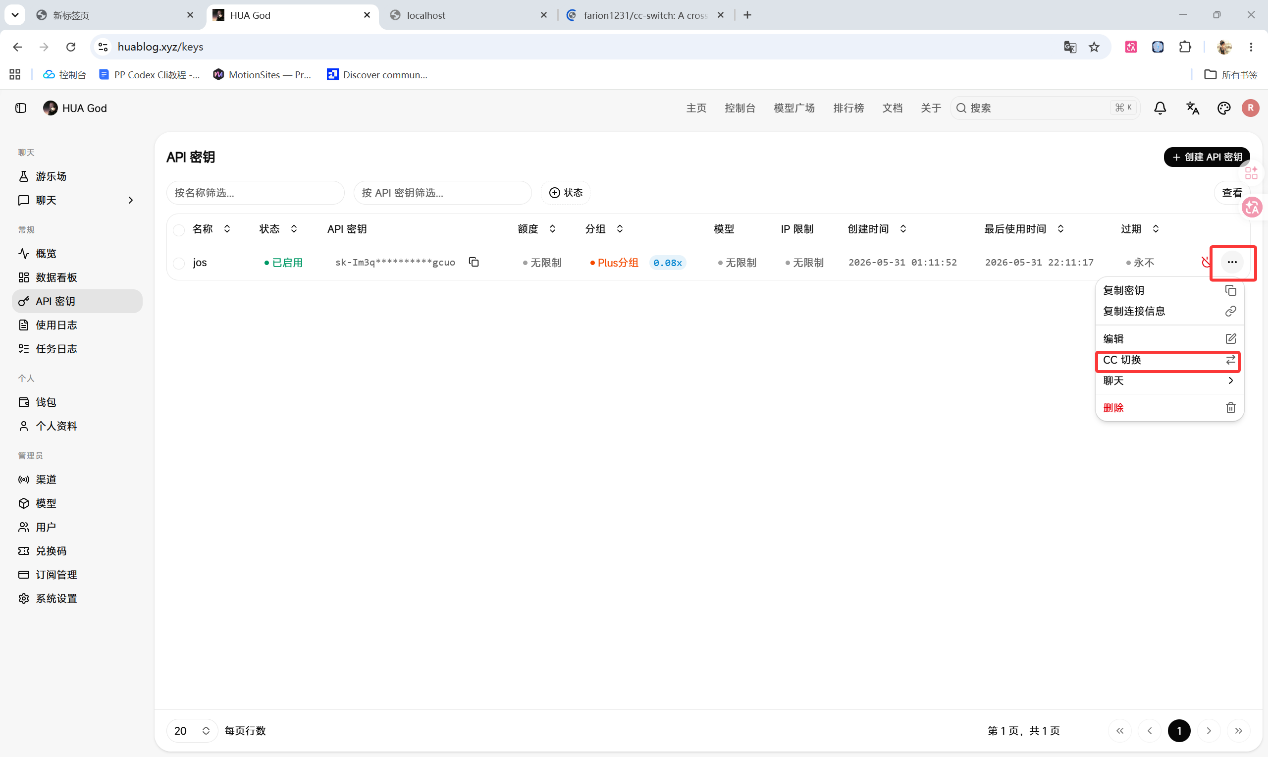The height and width of the screenshot is (757, 1268).
Task: Click translate page icon in address bar
Action: (1070, 47)
